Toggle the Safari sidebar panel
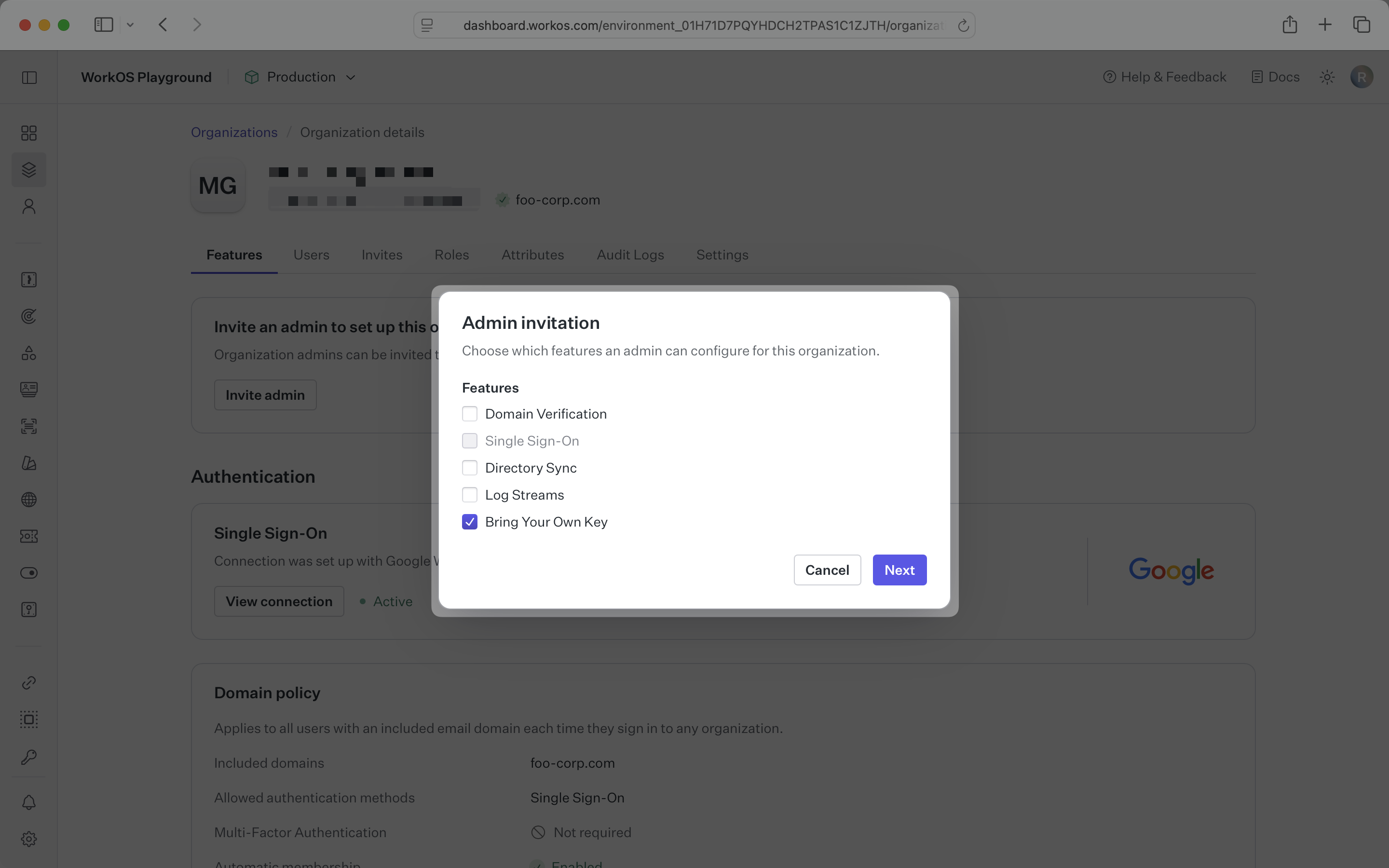This screenshot has height=868, width=1389. coord(103,25)
